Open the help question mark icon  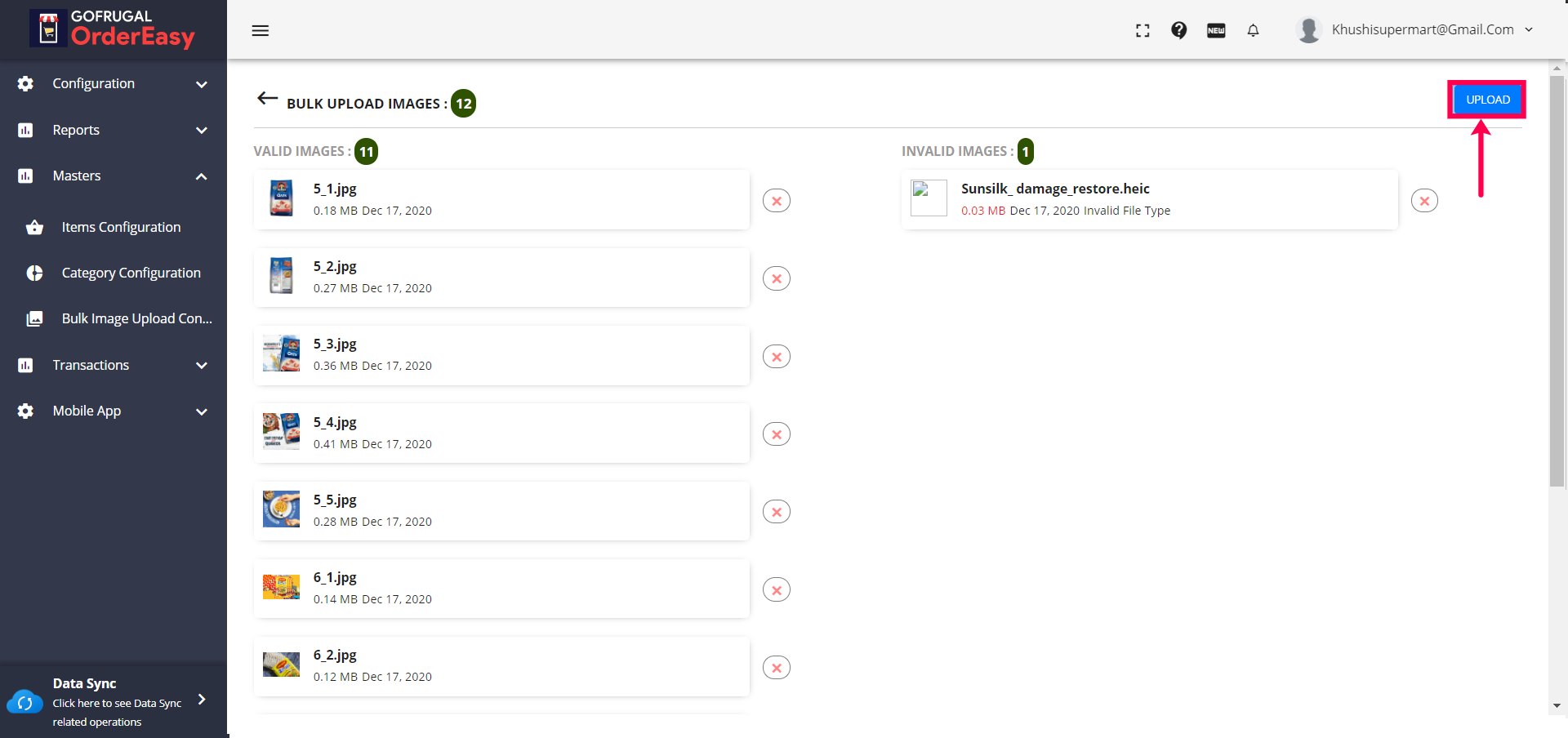(x=1178, y=30)
